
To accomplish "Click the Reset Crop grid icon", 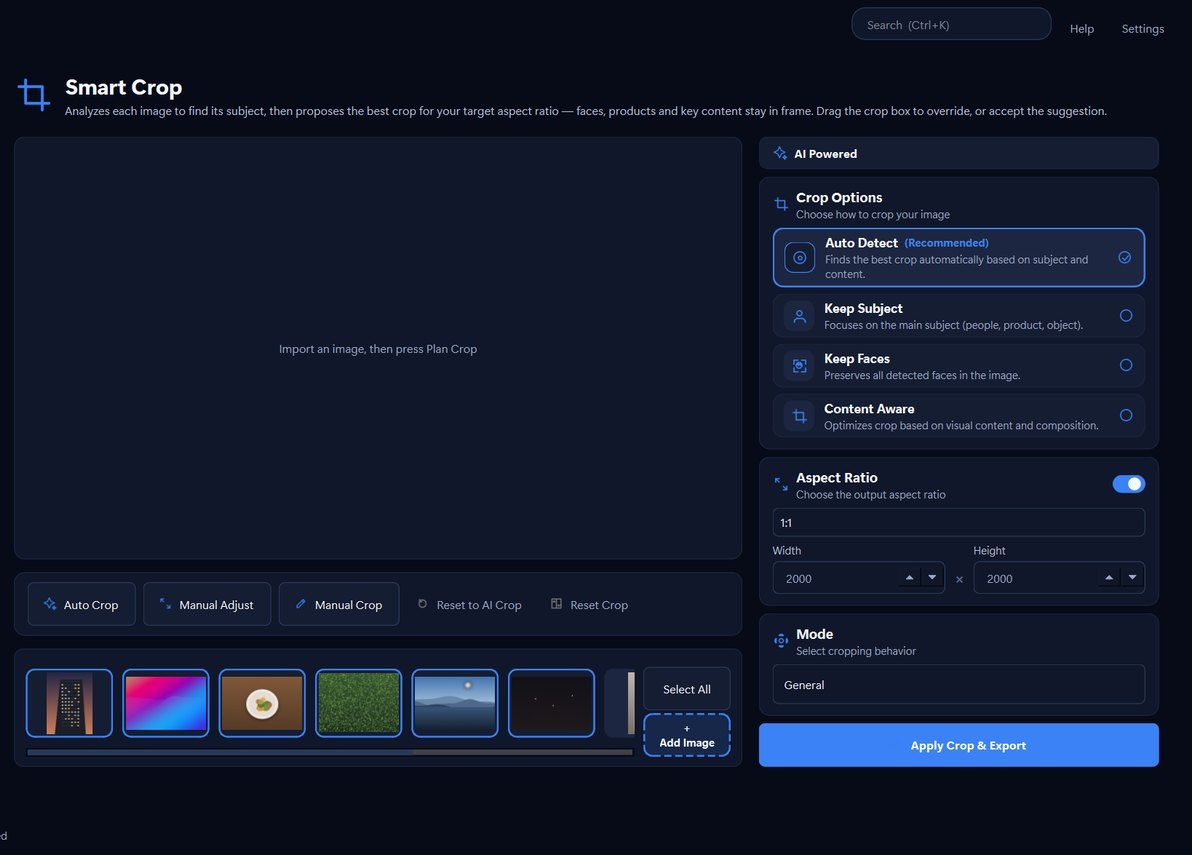I will click(556, 604).
